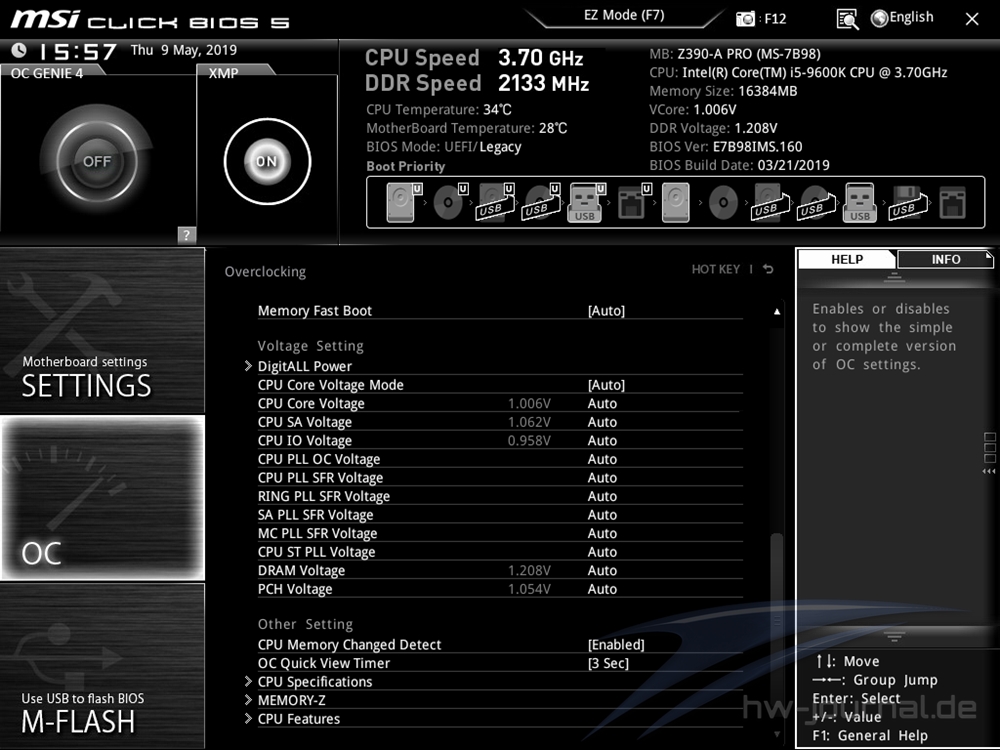The width and height of the screenshot is (1000, 750).
Task: Open the BIOS search magnifier icon
Action: pyautogui.click(x=847, y=19)
